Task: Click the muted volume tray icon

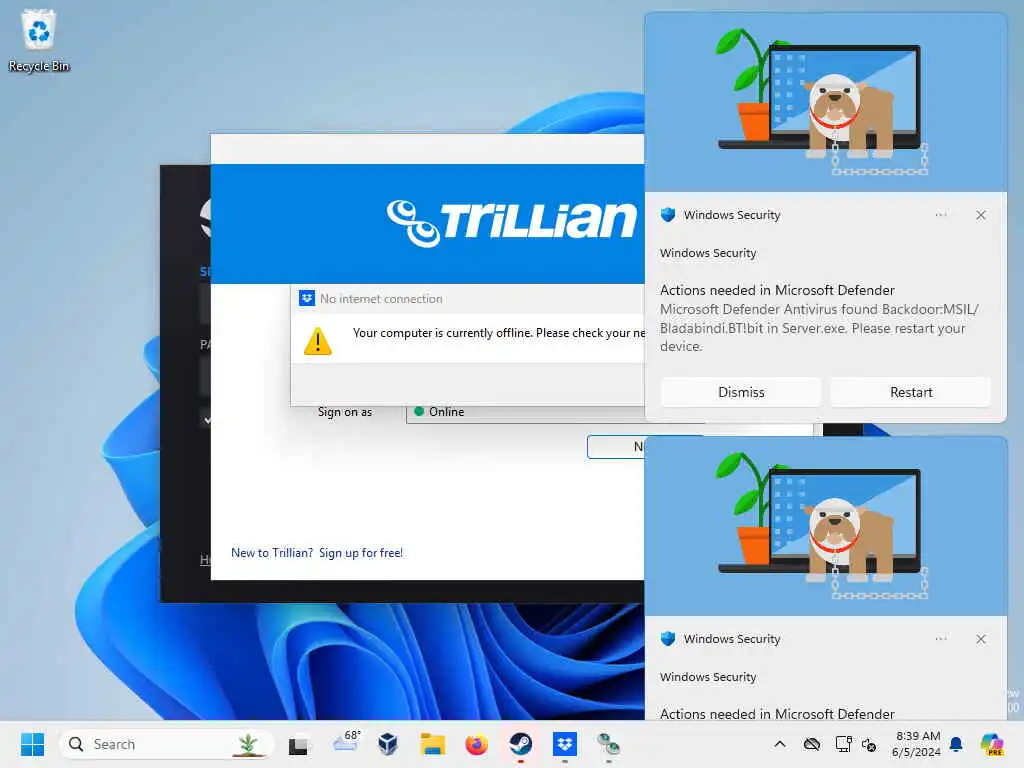Action: pos(869,744)
